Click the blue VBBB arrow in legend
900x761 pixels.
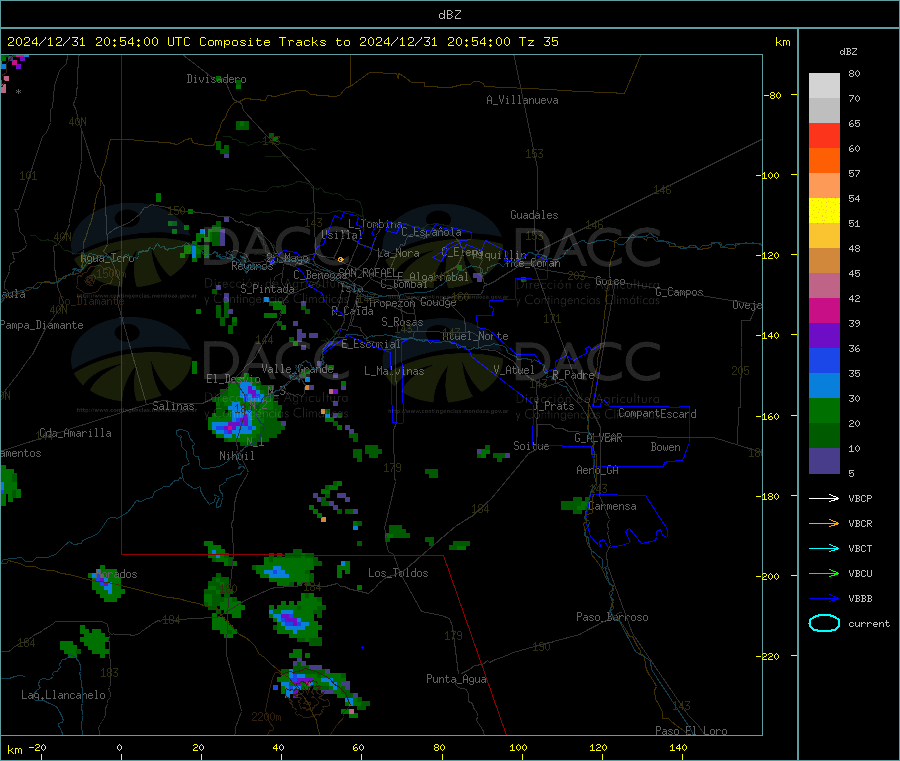[824, 598]
